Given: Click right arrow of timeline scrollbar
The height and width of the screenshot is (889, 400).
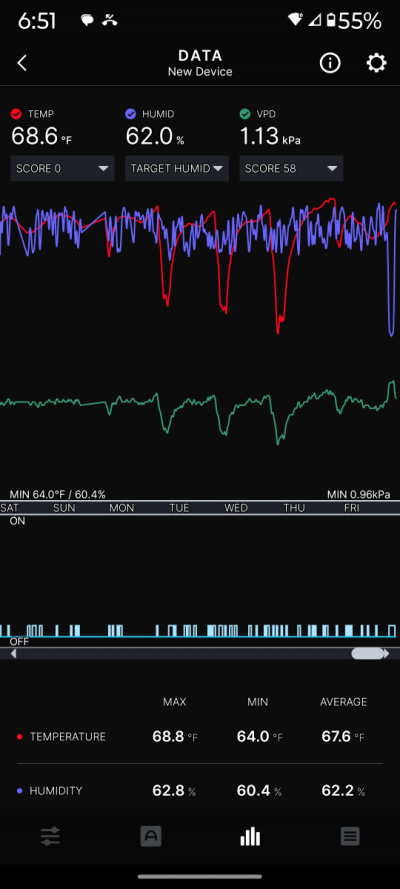Looking at the screenshot, I should (386, 654).
